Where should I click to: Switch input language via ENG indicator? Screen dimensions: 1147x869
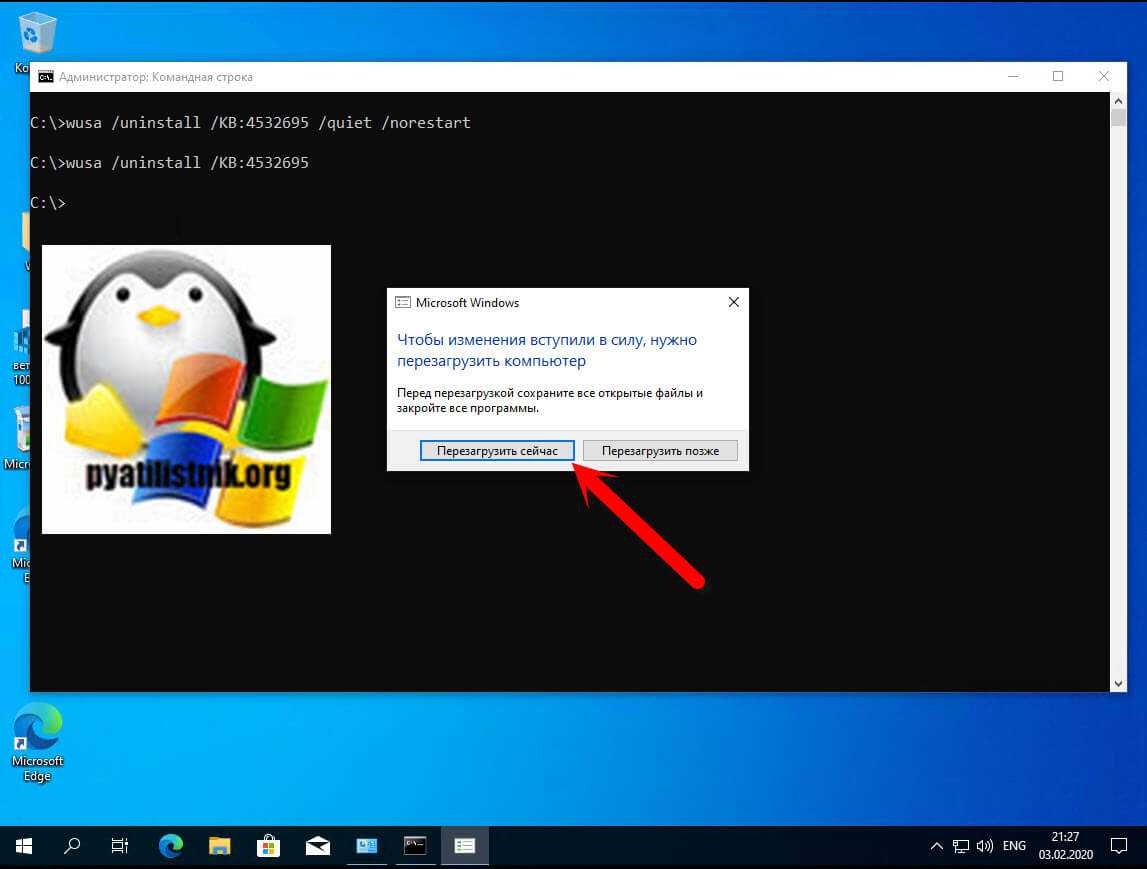coord(1013,846)
